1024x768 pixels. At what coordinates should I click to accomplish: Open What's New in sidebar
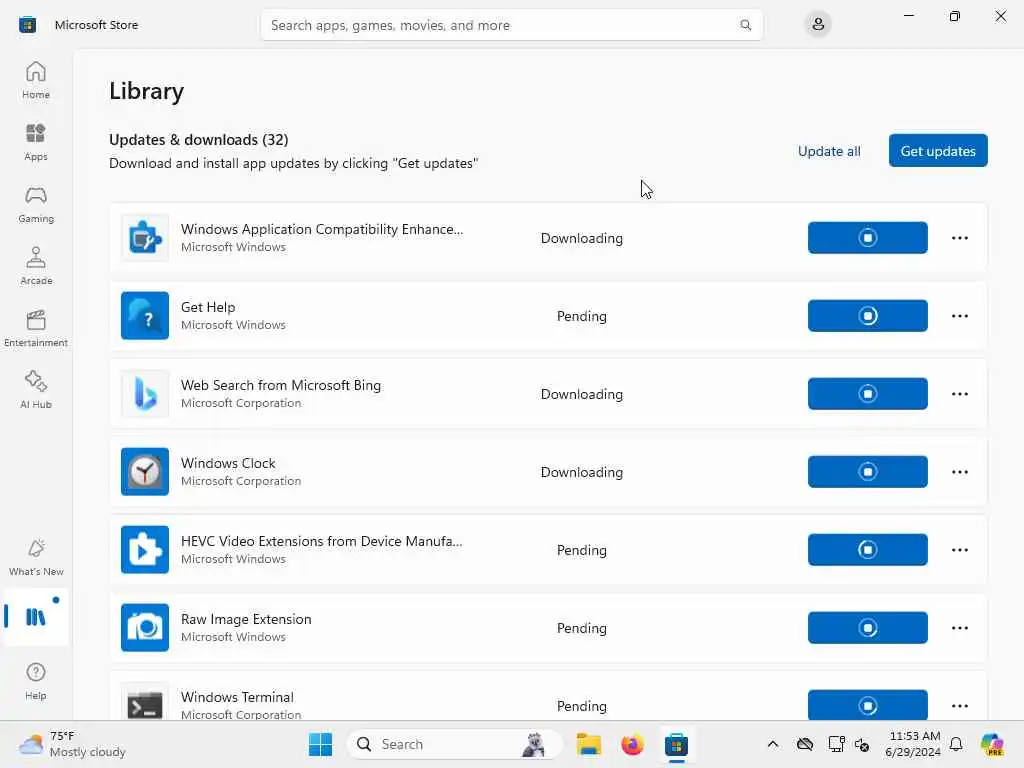click(x=36, y=557)
